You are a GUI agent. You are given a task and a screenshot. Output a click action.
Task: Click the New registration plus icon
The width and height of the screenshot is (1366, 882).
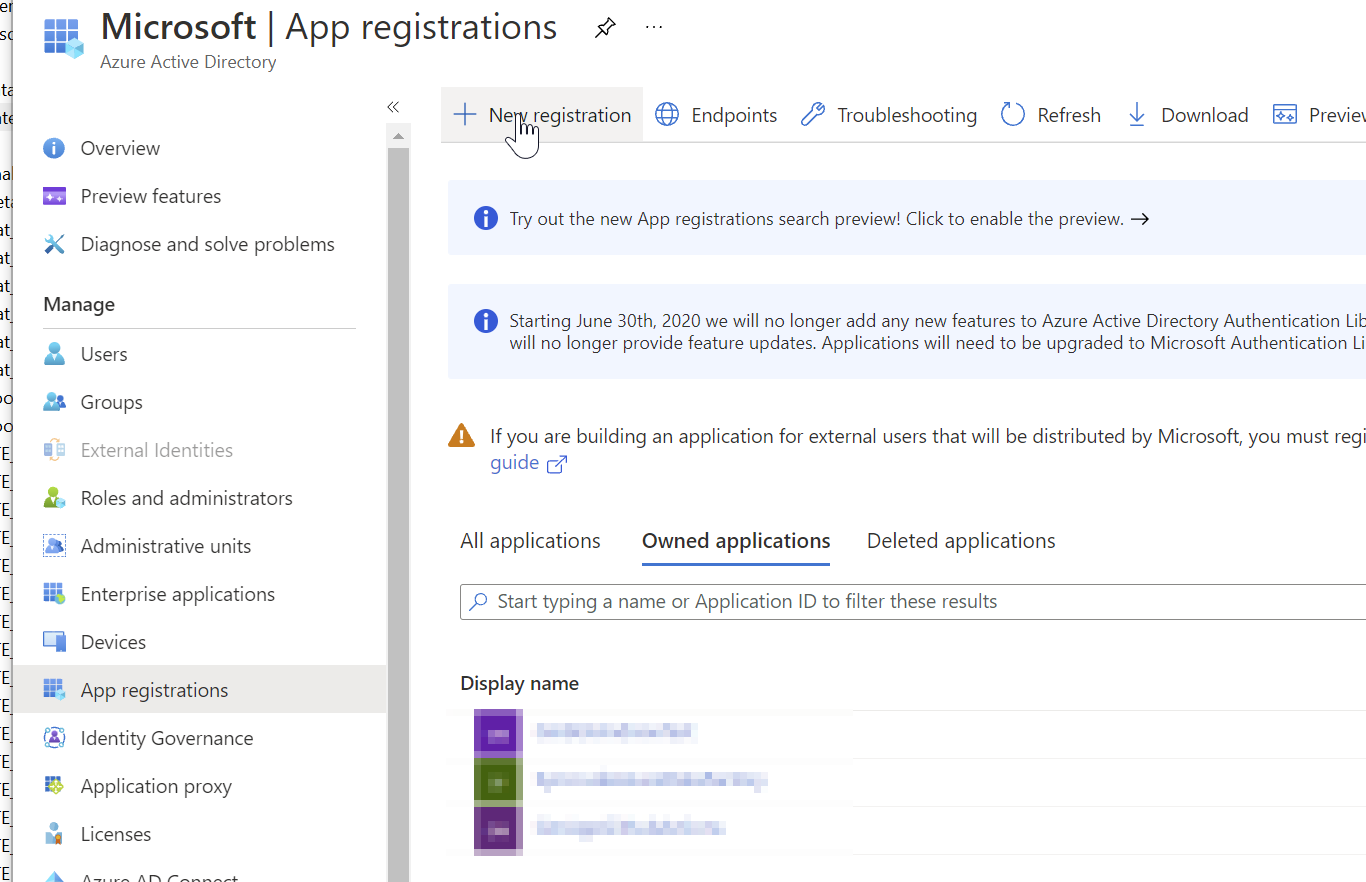point(464,115)
